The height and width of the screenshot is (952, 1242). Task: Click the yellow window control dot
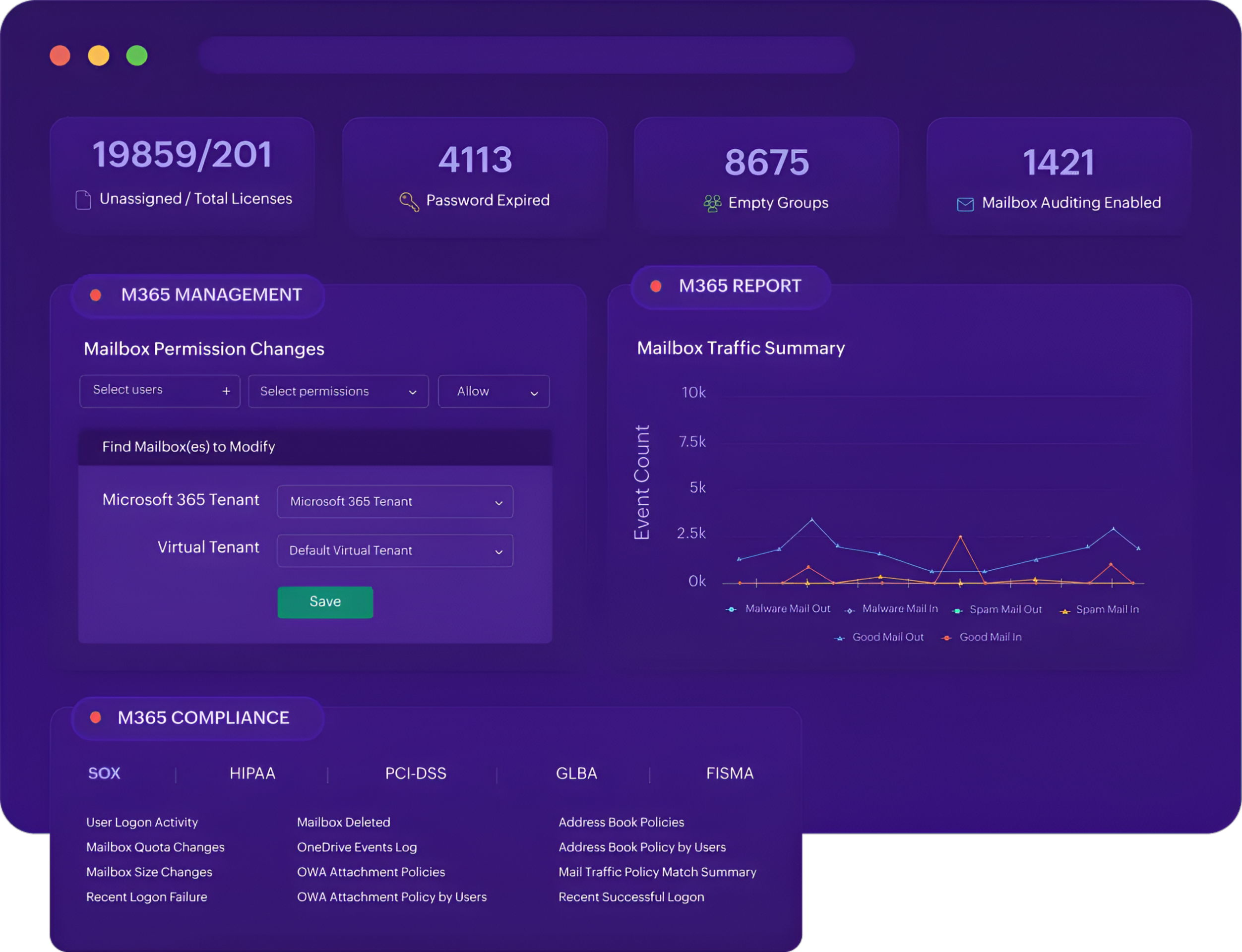[99, 56]
